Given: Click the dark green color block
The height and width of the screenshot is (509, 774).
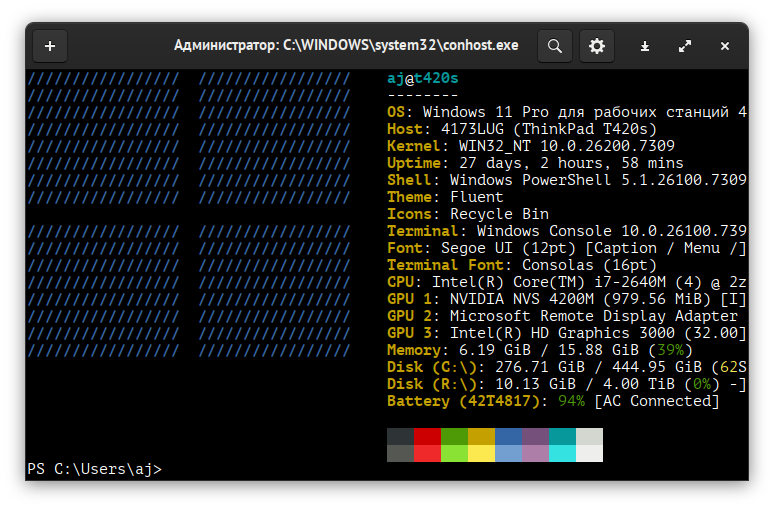Looking at the screenshot, I should [x=454, y=436].
